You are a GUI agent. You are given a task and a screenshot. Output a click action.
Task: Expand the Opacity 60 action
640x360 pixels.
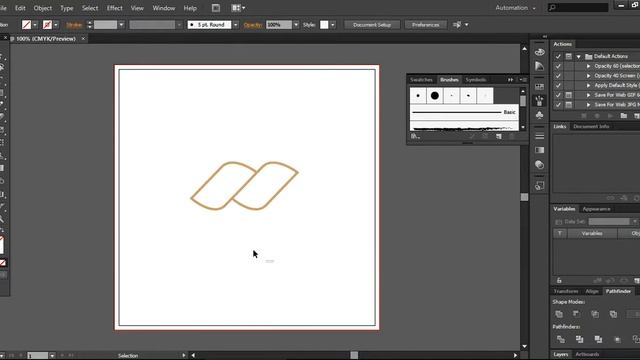pyautogui.click(x=589, y=66)
